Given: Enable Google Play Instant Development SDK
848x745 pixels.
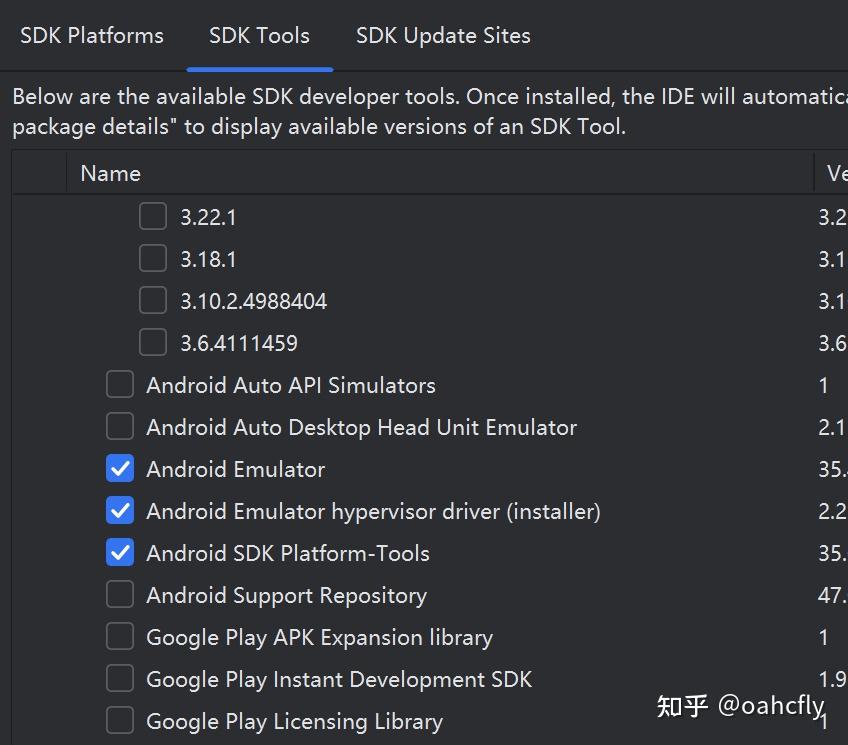Looking at the screenshot, I should coord(119,678).
